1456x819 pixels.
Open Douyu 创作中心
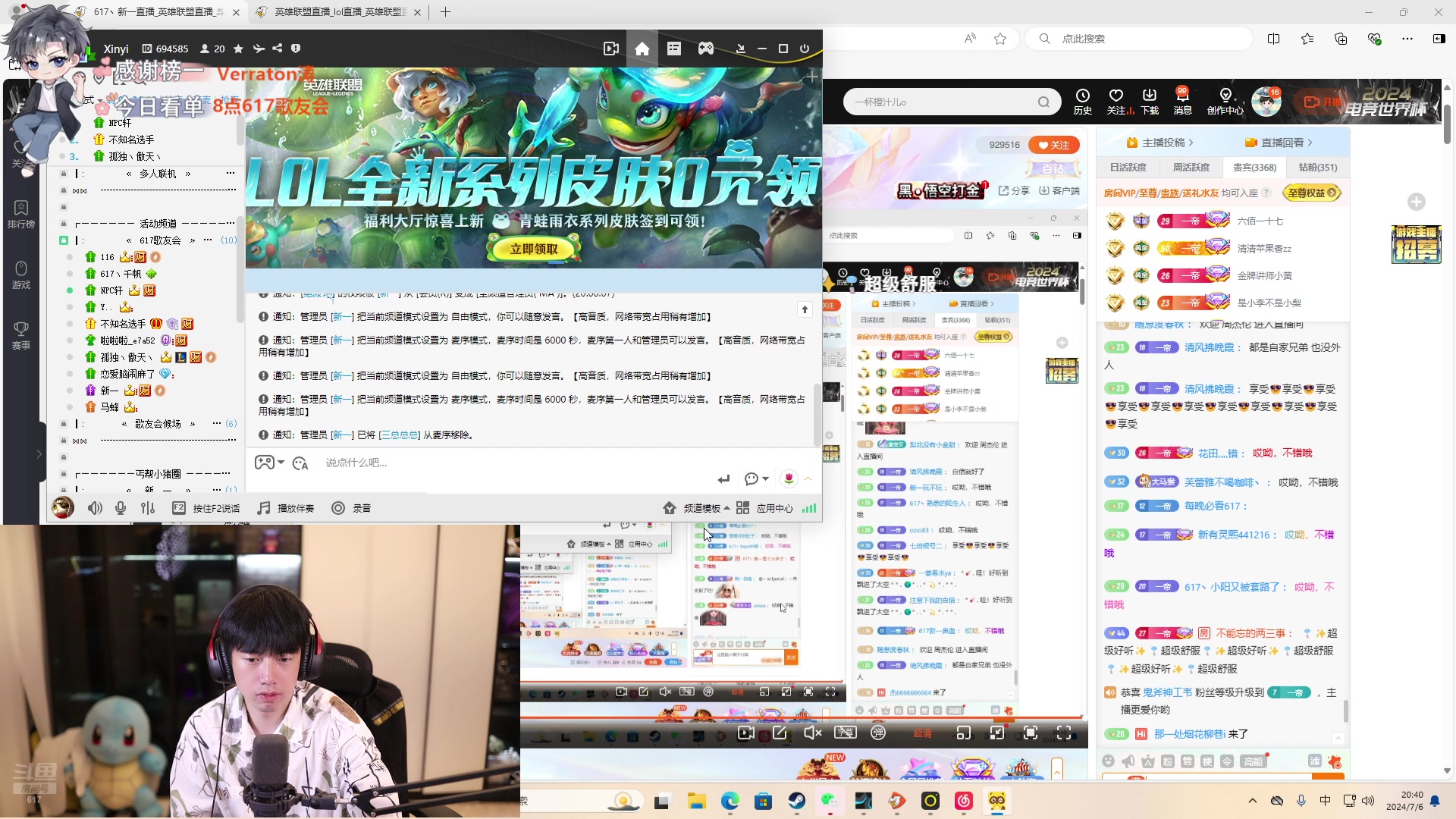click(1225, 102)
